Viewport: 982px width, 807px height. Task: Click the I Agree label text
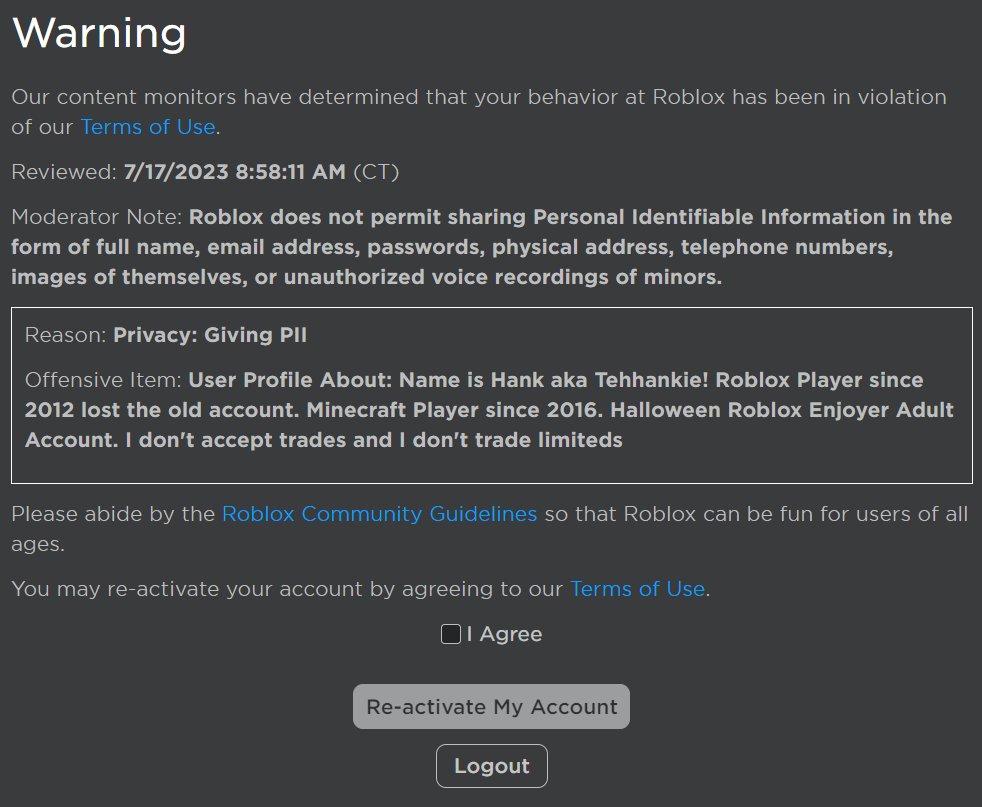coord(504,634)
